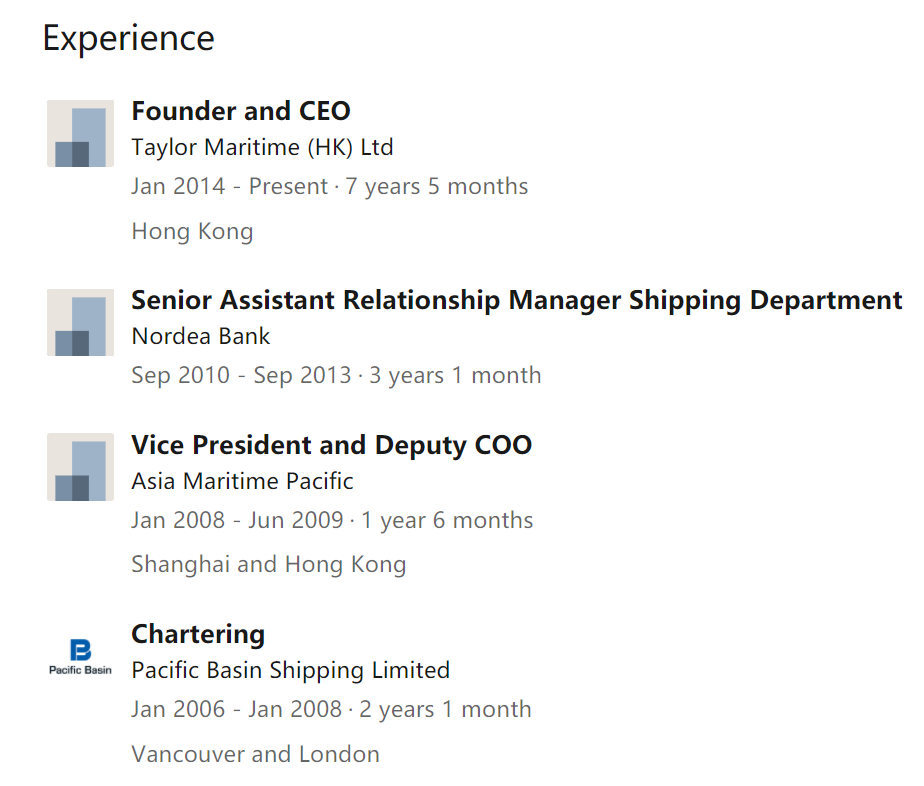Image resolution: width=924 pixels, height=786 pixels.
Task: Open the Pacific Basin company logo
Action: point(80,656)
